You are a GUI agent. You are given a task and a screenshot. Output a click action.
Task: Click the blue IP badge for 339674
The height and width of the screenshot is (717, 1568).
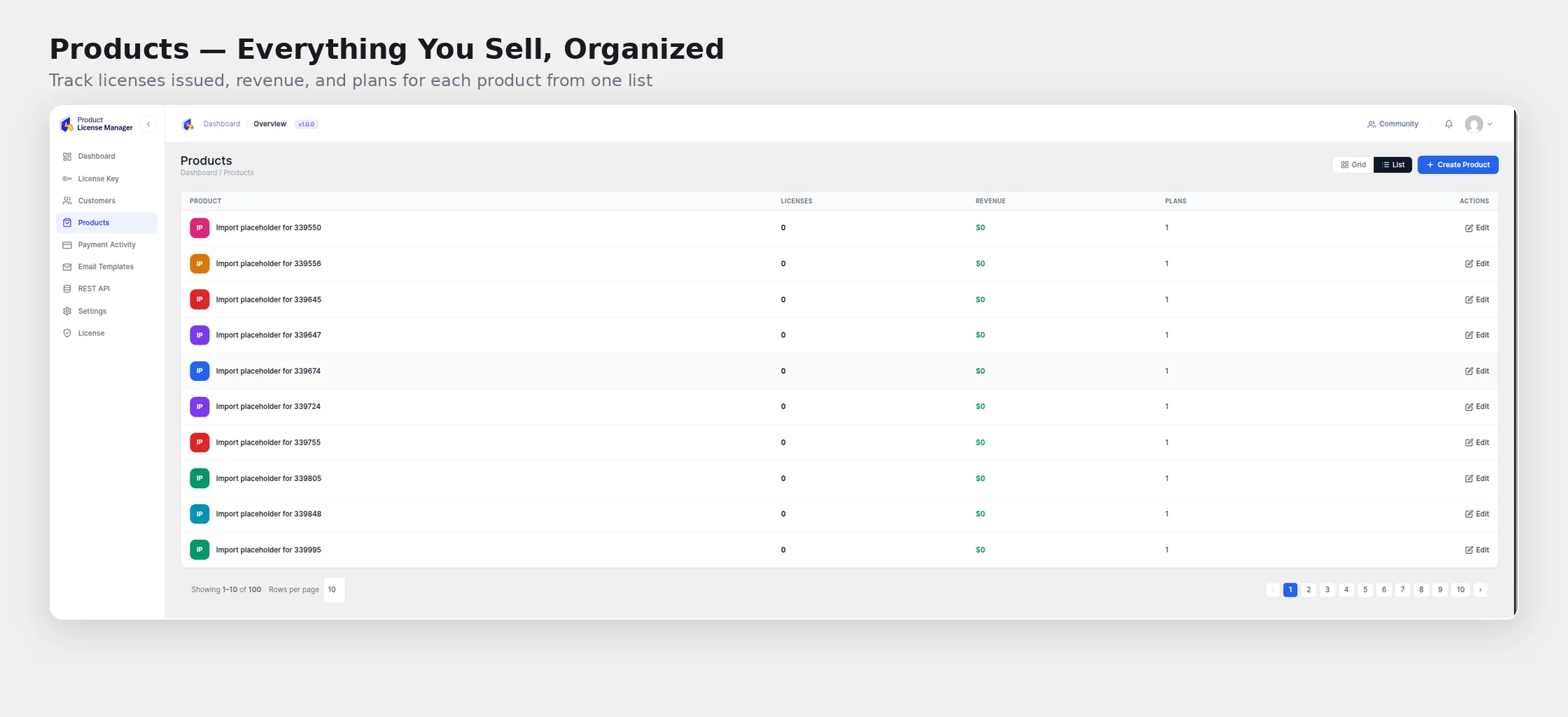click(x=199, y=371)
